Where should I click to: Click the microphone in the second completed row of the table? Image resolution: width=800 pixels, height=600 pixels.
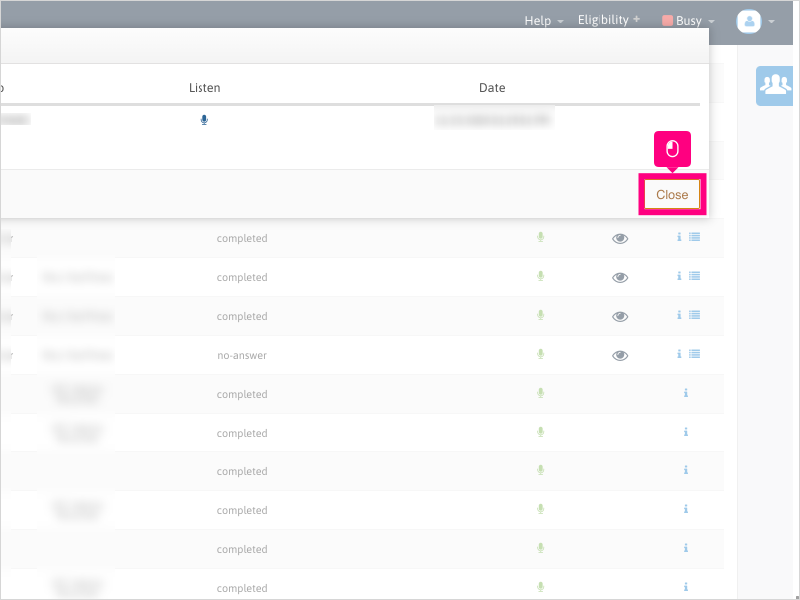point(540,276)
